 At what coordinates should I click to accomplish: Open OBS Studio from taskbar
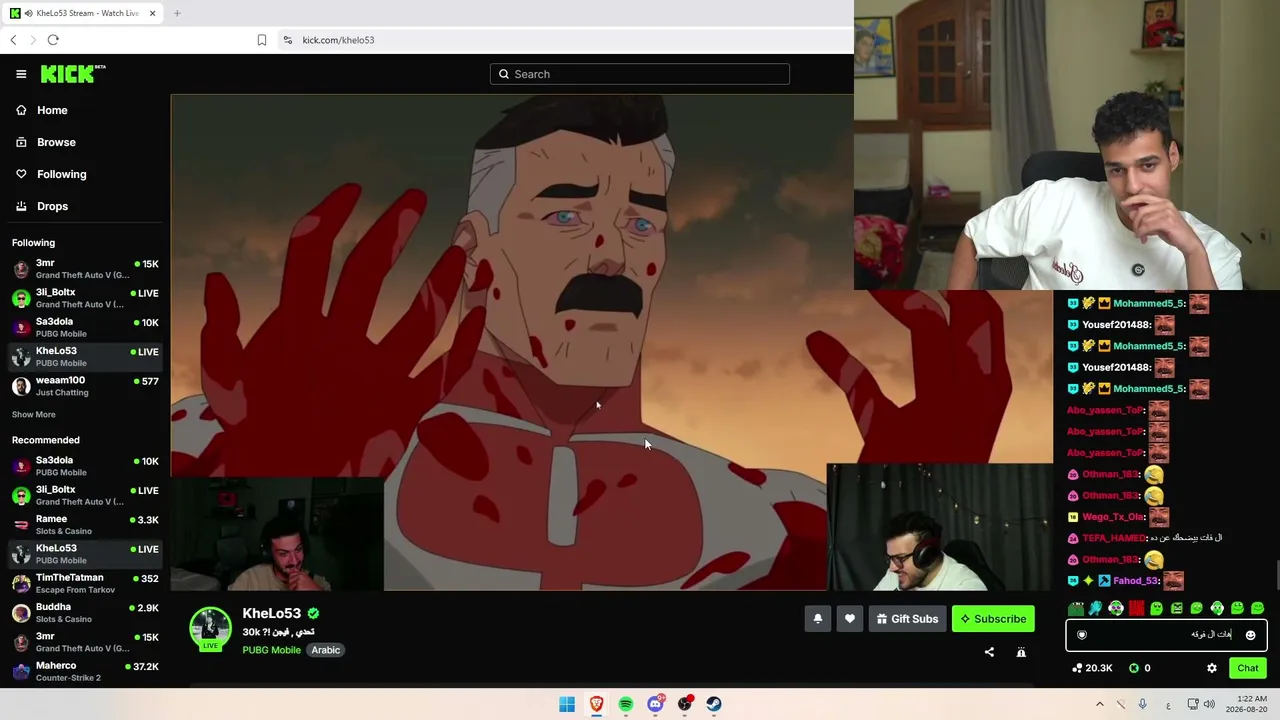point(685,704)
